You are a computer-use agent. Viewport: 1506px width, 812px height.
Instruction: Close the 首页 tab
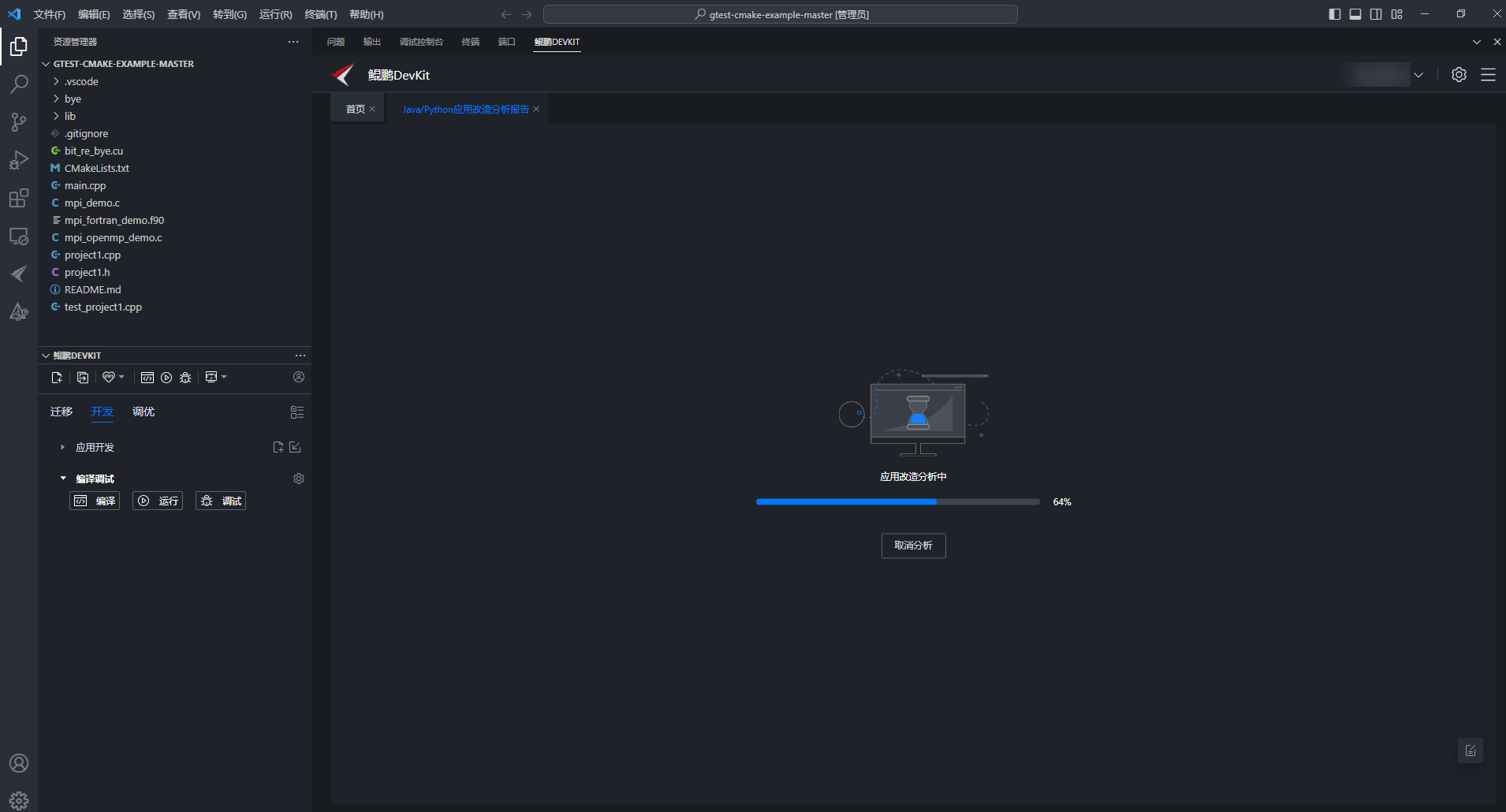pyautogui.click(x=372, y=109)
